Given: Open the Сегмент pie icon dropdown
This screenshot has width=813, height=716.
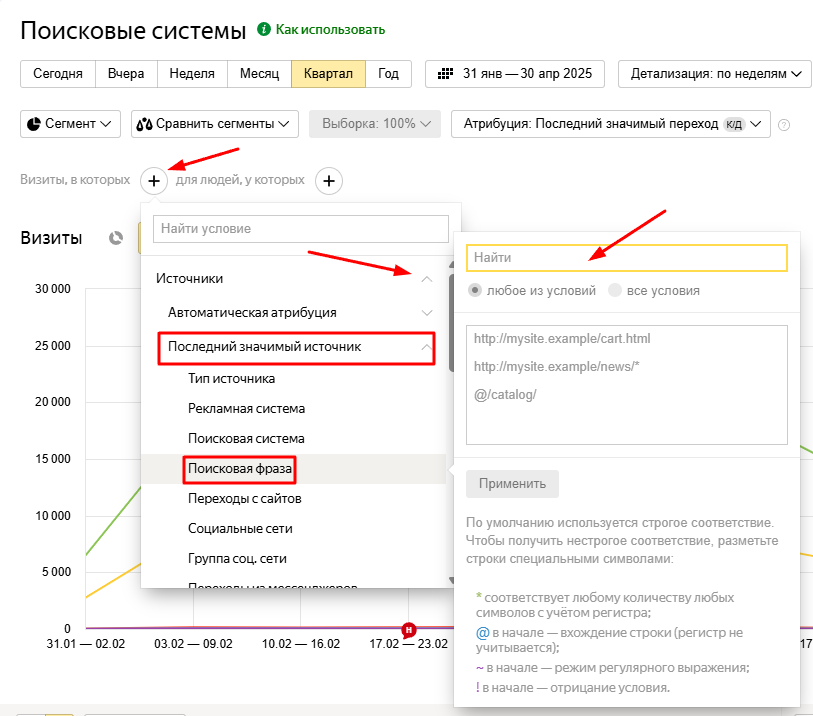Looking at the screenshot, I should coord(70,124).
